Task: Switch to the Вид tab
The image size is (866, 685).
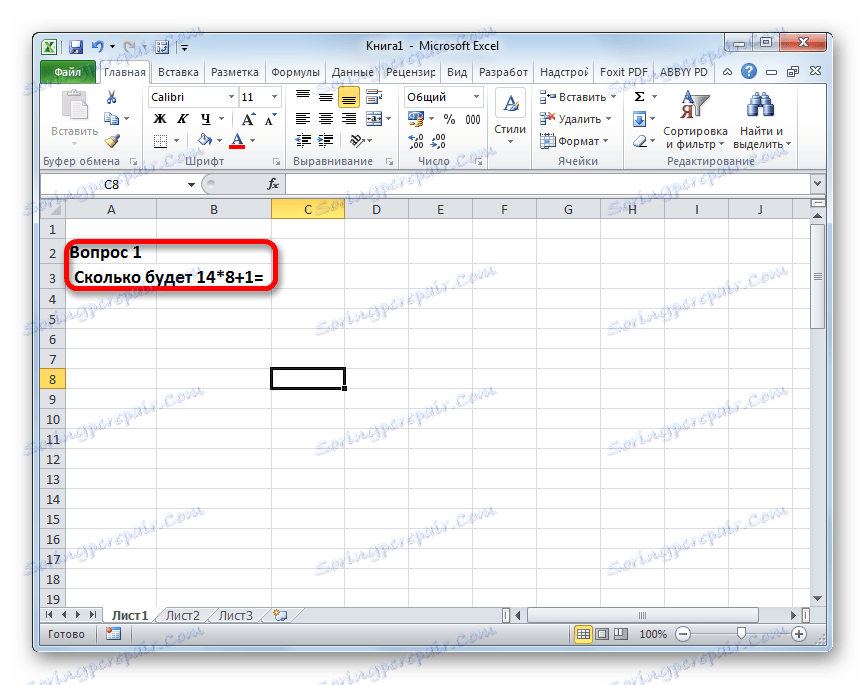Action: pyautogui.click(x=457, y=72)
